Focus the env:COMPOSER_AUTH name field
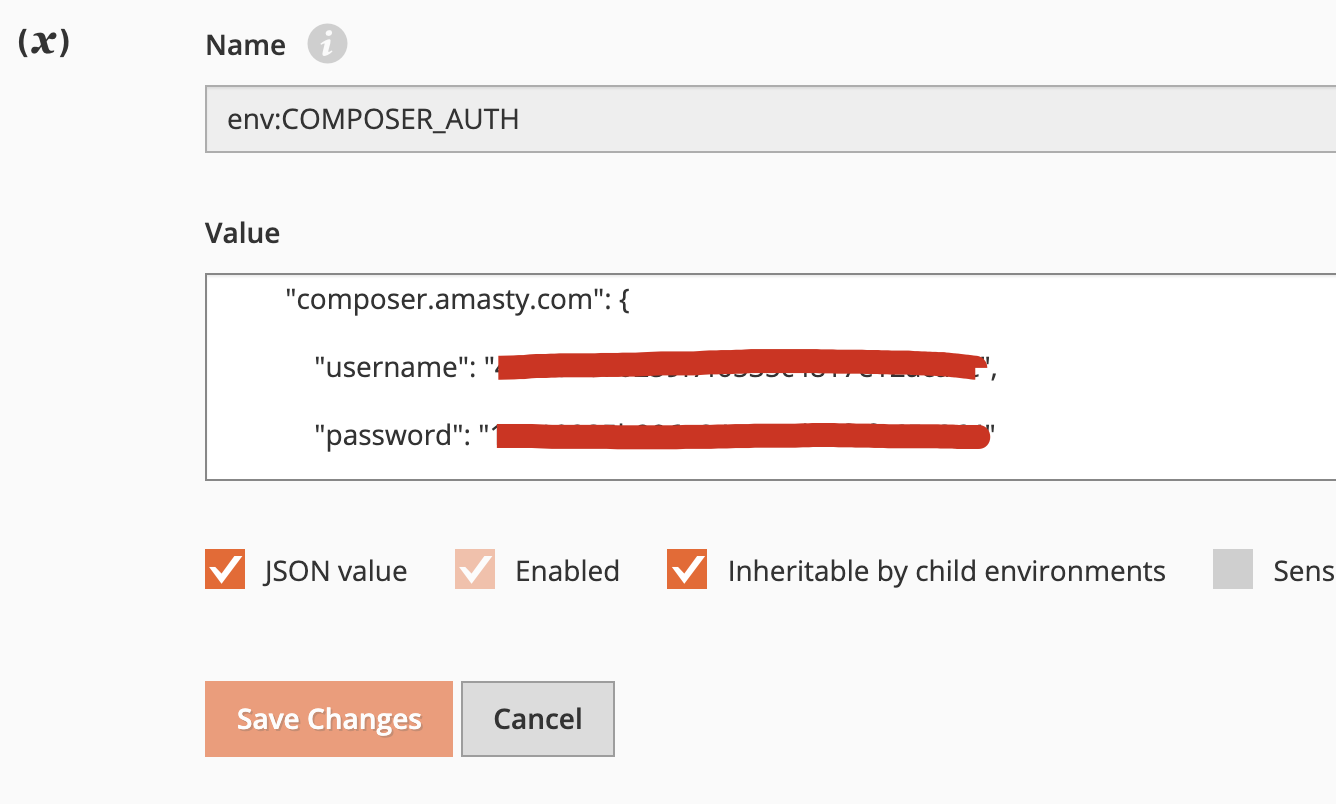 pos(770,120)
